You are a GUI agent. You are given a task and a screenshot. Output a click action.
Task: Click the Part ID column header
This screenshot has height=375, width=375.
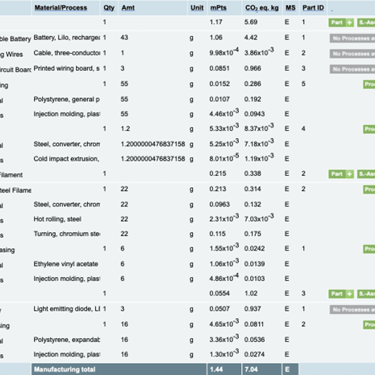point(313,8)
